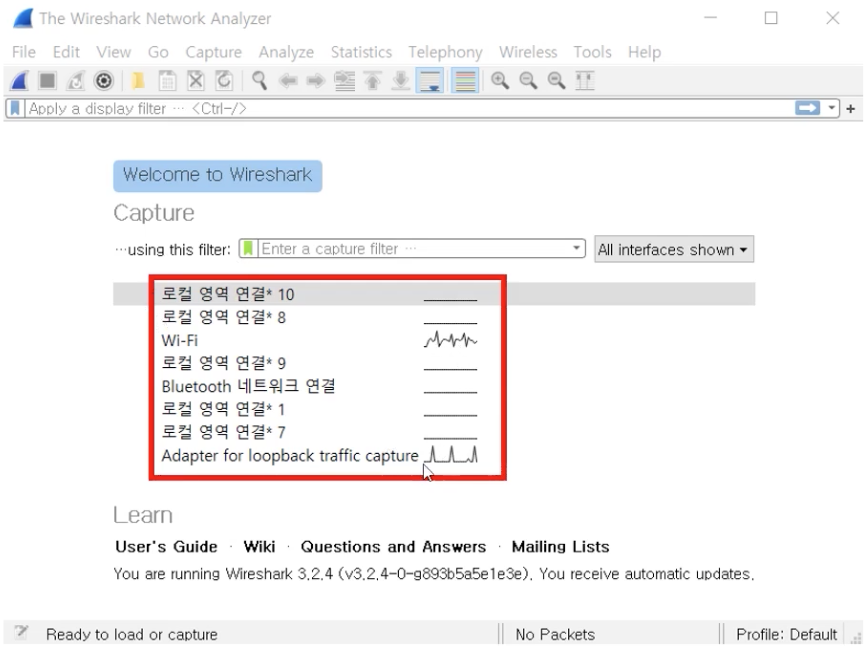Open the Tools menu

point(592,52)
